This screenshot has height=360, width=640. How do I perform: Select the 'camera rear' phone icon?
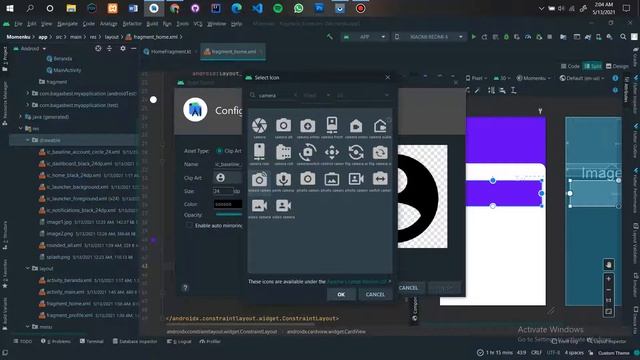click(x=259, y=152)
